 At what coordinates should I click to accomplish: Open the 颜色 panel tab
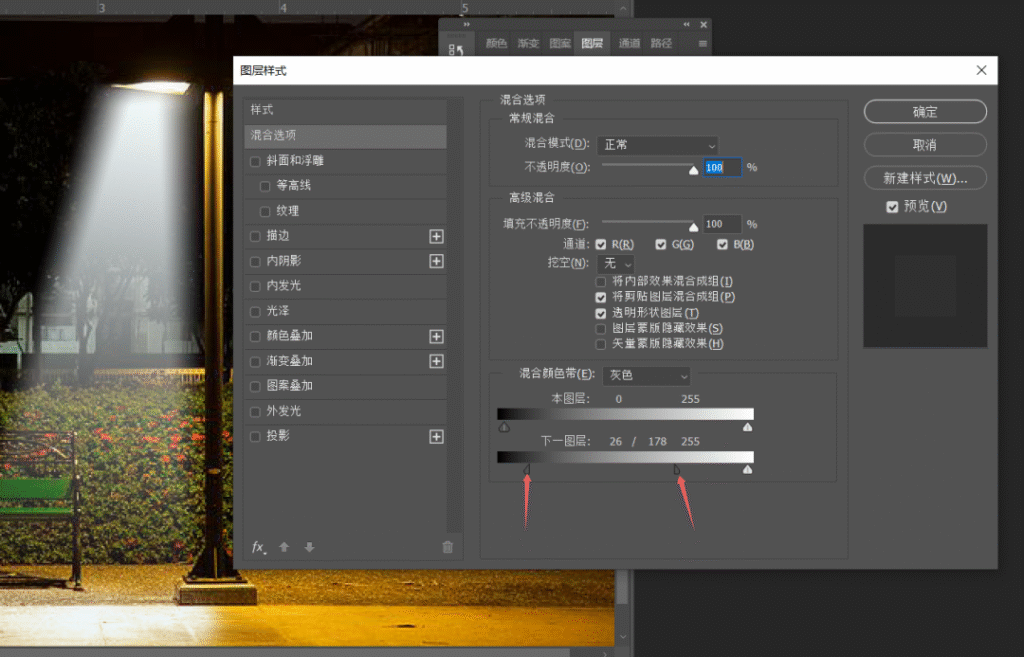click(x=496, y=43)
